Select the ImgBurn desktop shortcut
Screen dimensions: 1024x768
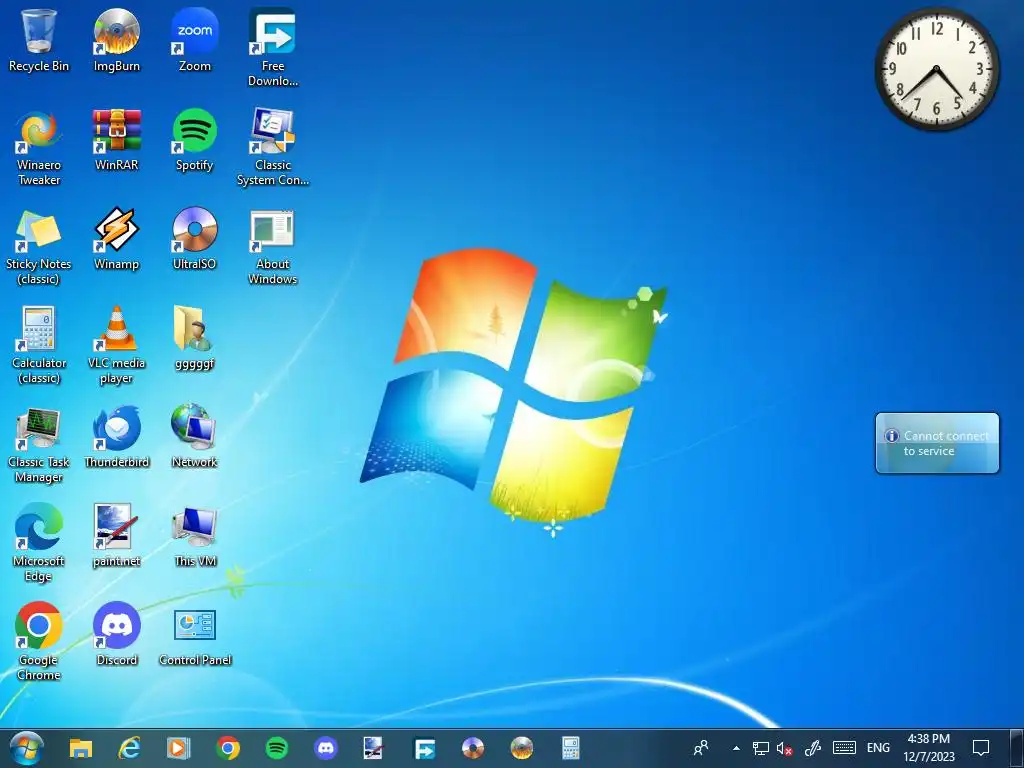(x=116, y=40)
